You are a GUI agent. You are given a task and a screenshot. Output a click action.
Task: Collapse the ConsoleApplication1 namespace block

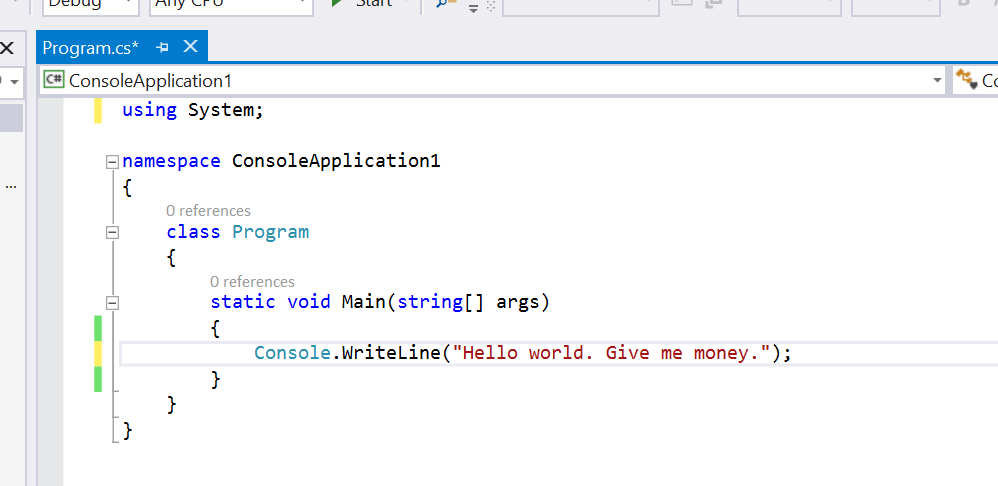[113, 162]
